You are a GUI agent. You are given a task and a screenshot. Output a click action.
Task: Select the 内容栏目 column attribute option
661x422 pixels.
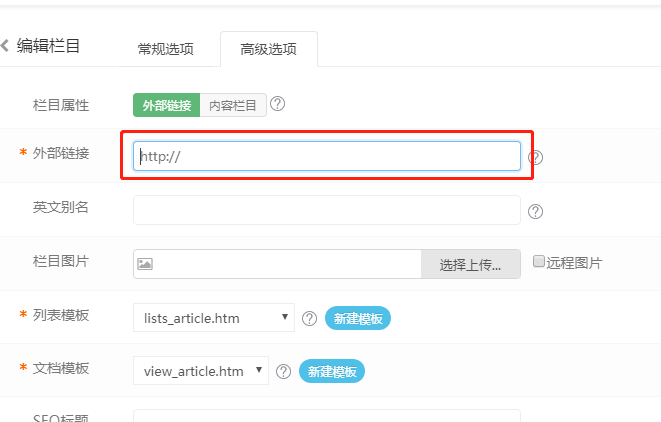[233, 105]
